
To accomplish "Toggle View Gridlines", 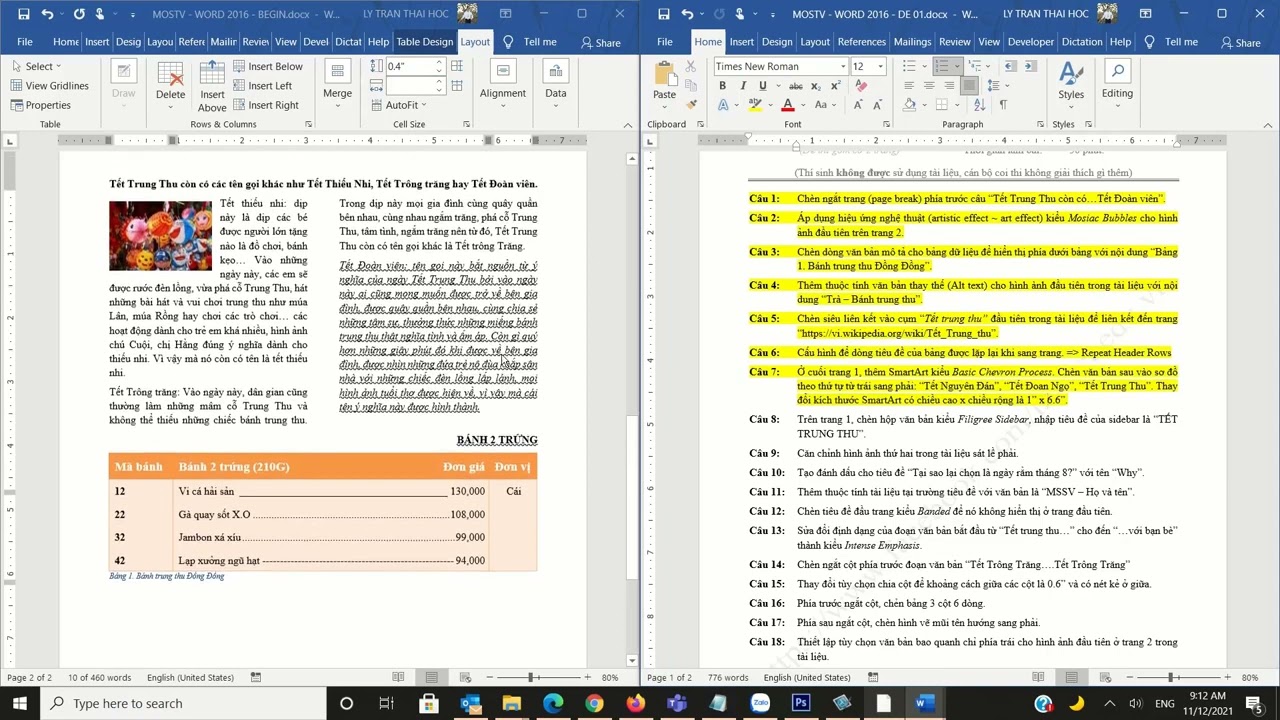I will pos(50,86).
